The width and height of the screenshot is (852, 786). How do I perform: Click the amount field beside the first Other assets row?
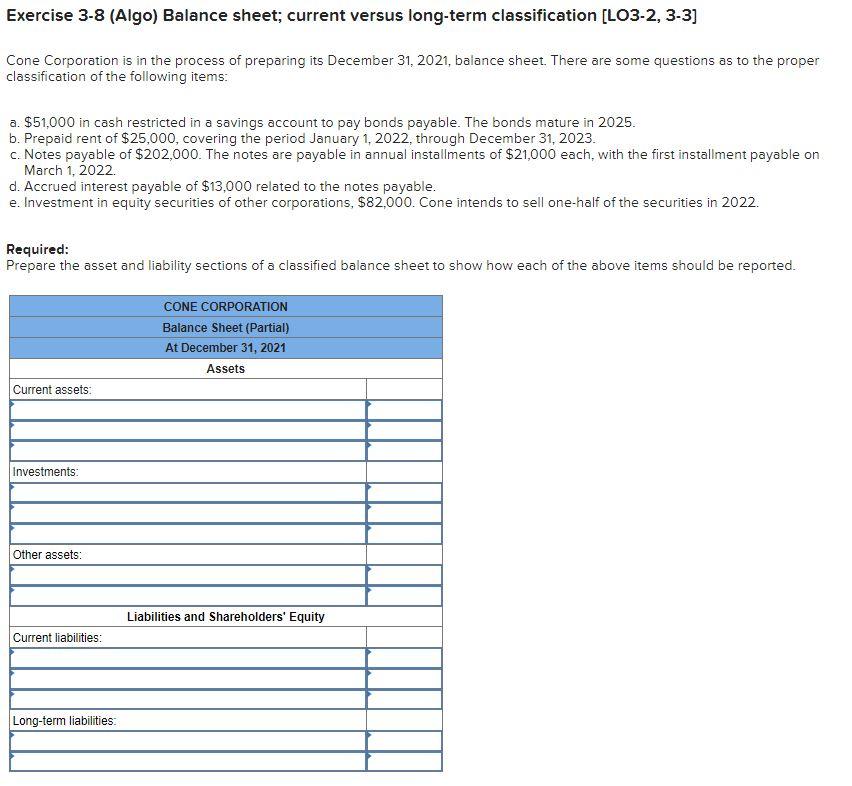click(405, 574)
